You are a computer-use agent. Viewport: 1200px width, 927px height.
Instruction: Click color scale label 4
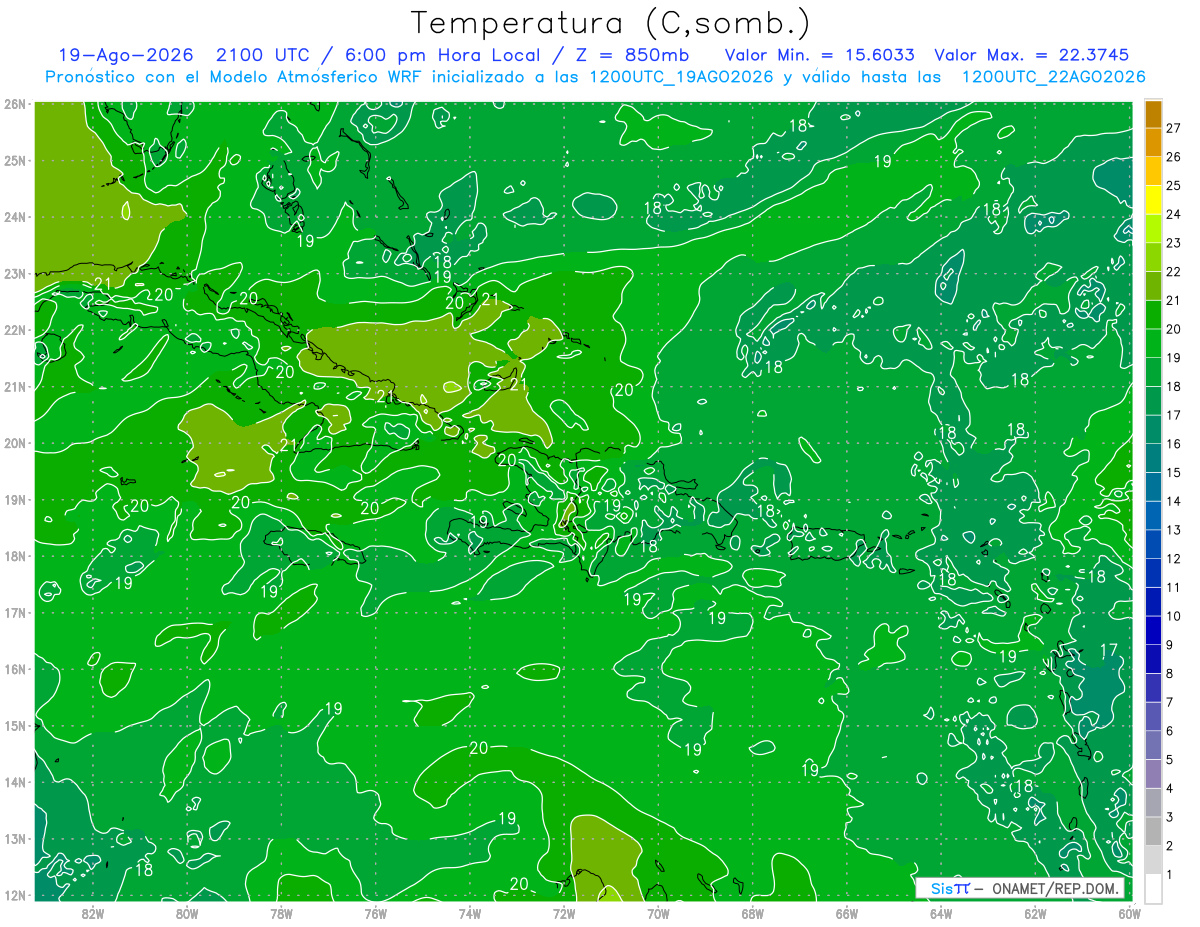[x=1170, y=788]
